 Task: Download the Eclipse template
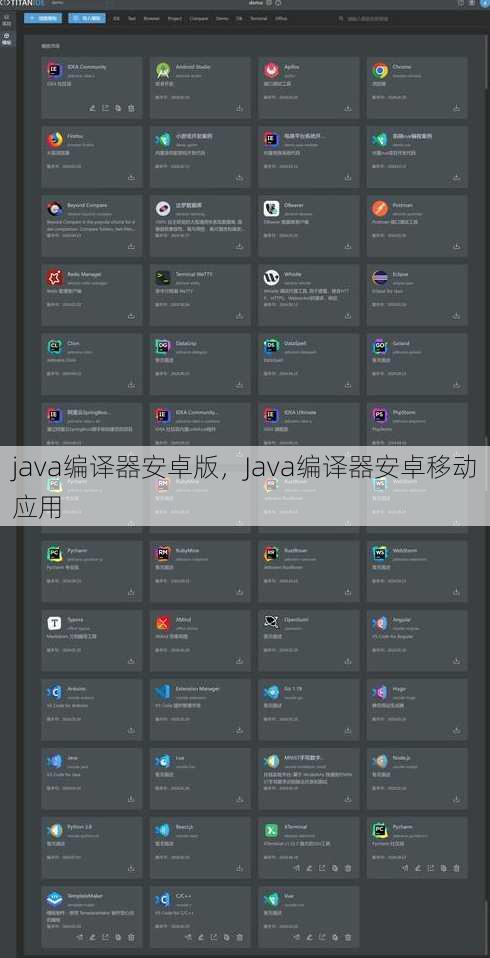coord(456,315)
